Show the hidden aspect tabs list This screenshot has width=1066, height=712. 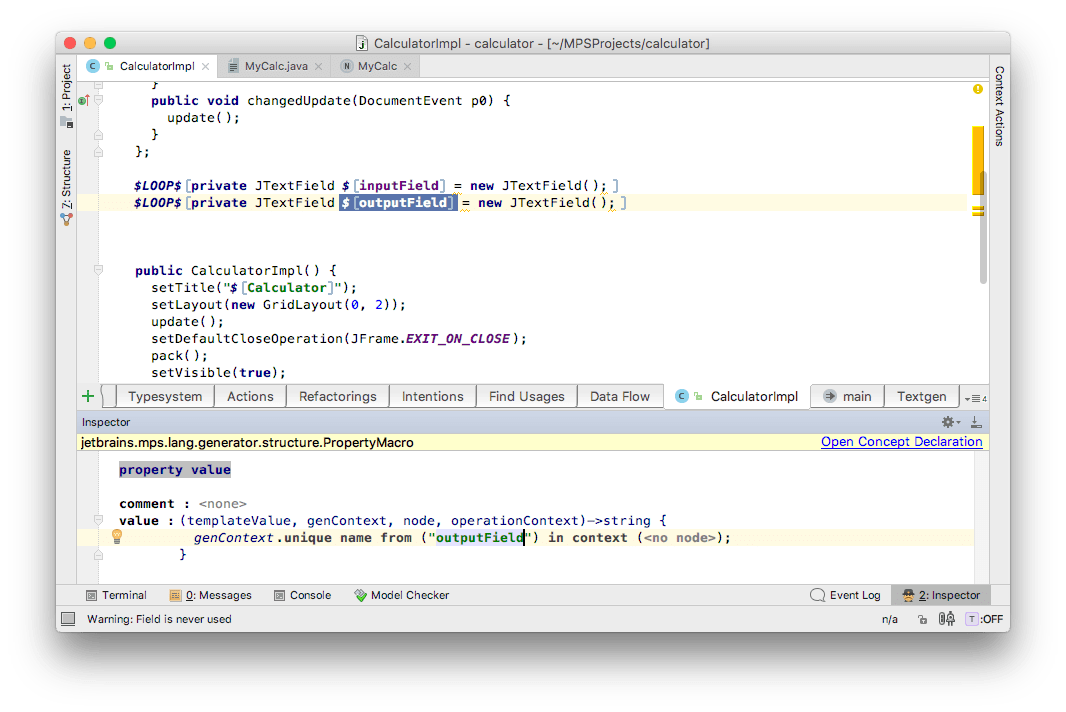(x=975, y=397)
